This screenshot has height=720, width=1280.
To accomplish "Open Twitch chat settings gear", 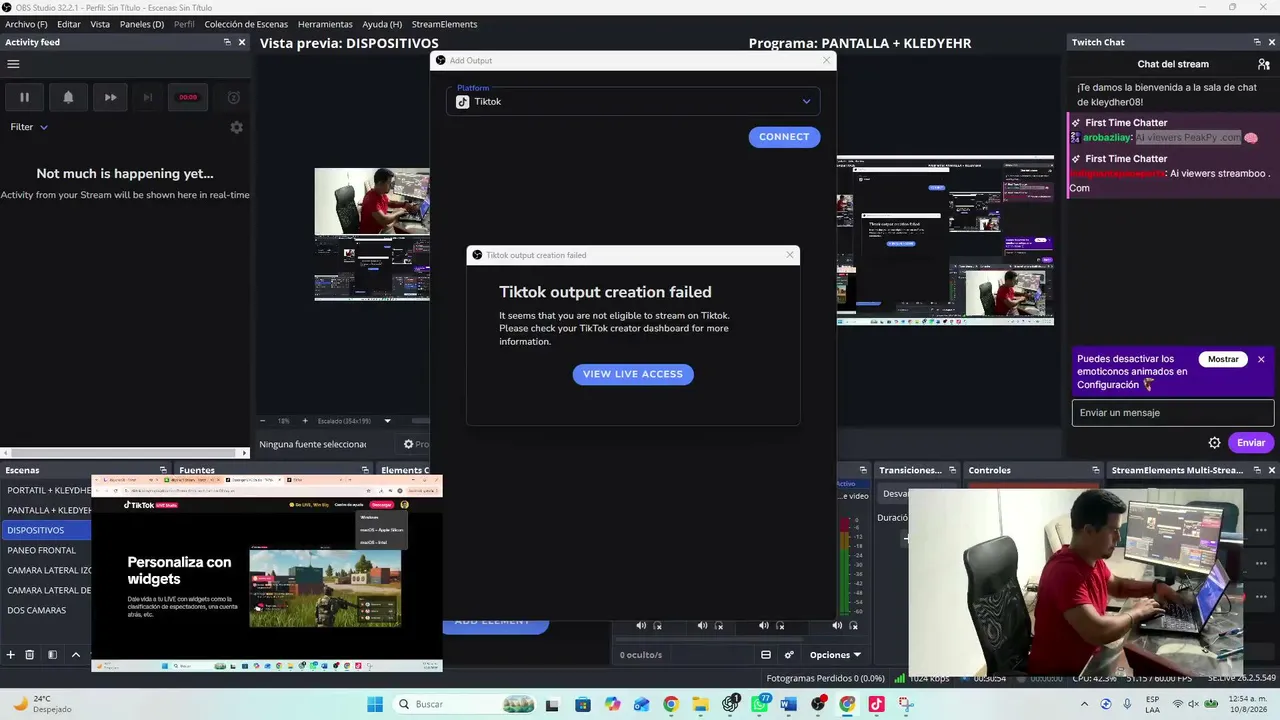I will 1214,443.
